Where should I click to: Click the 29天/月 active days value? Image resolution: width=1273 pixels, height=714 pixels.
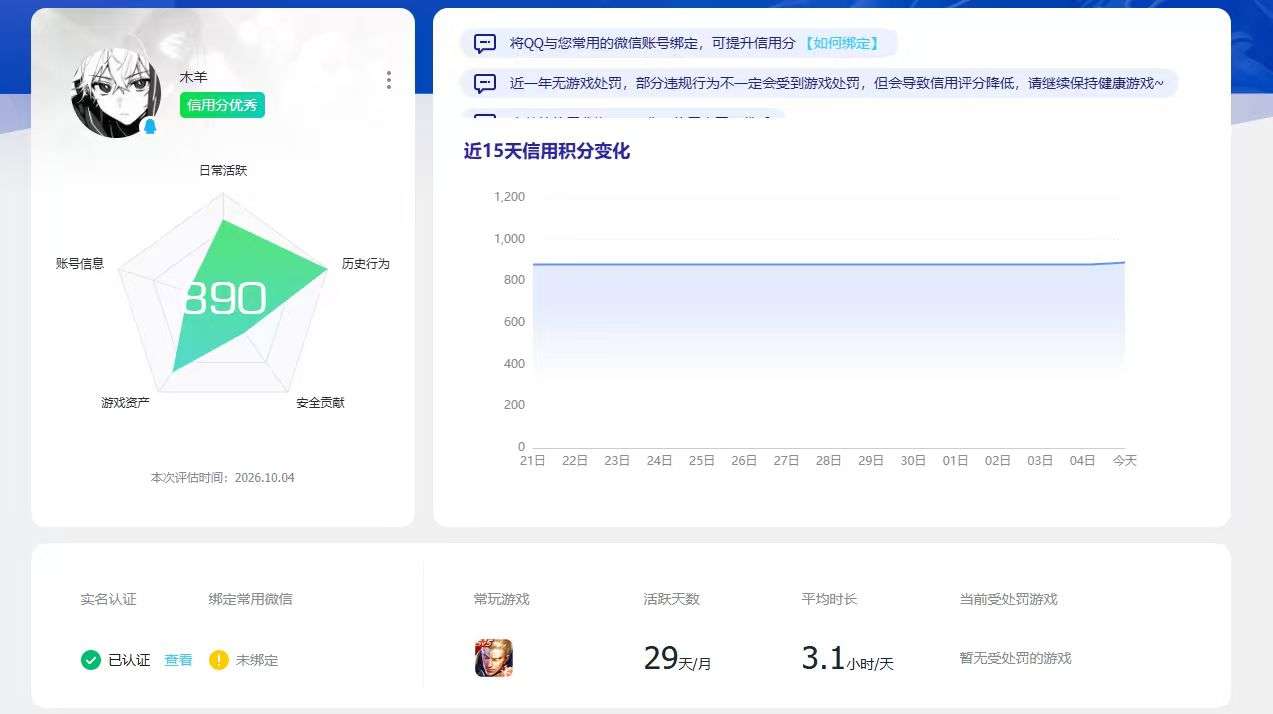tap(678, 658)
